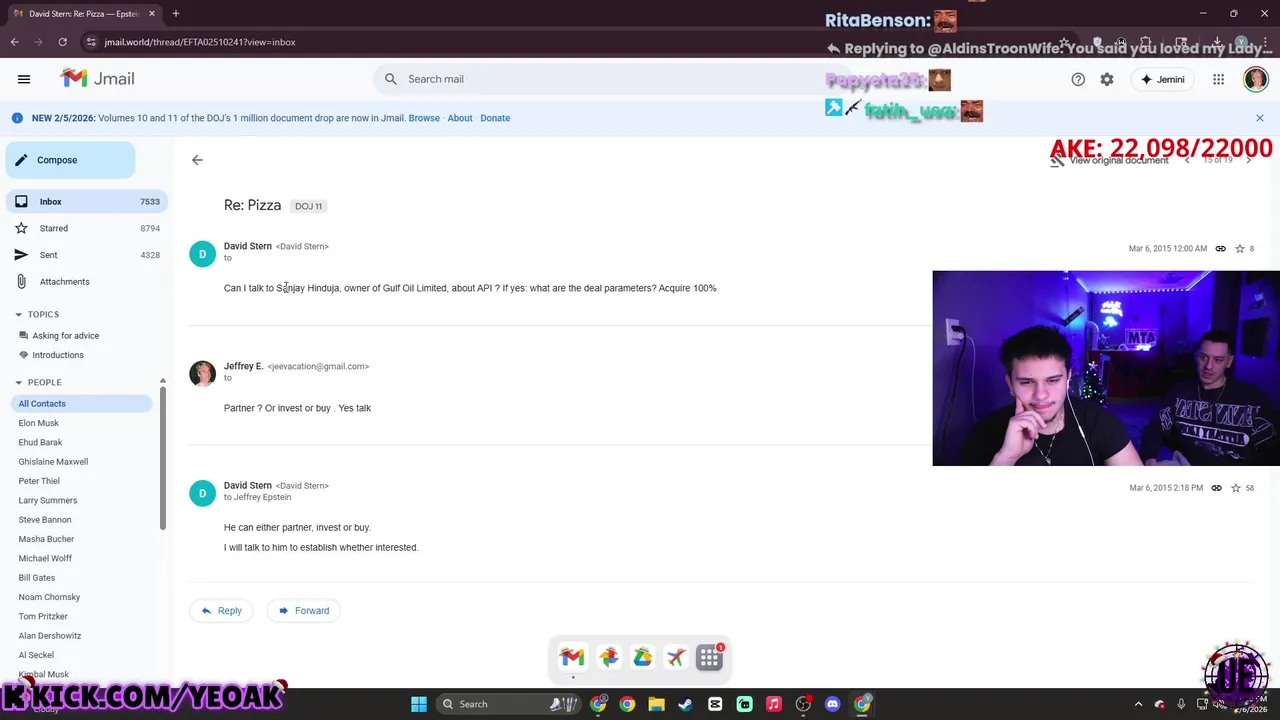This screenshot has width=1280, height=720.
Task: Select Tom Pritzker contact
Action: 43,616
